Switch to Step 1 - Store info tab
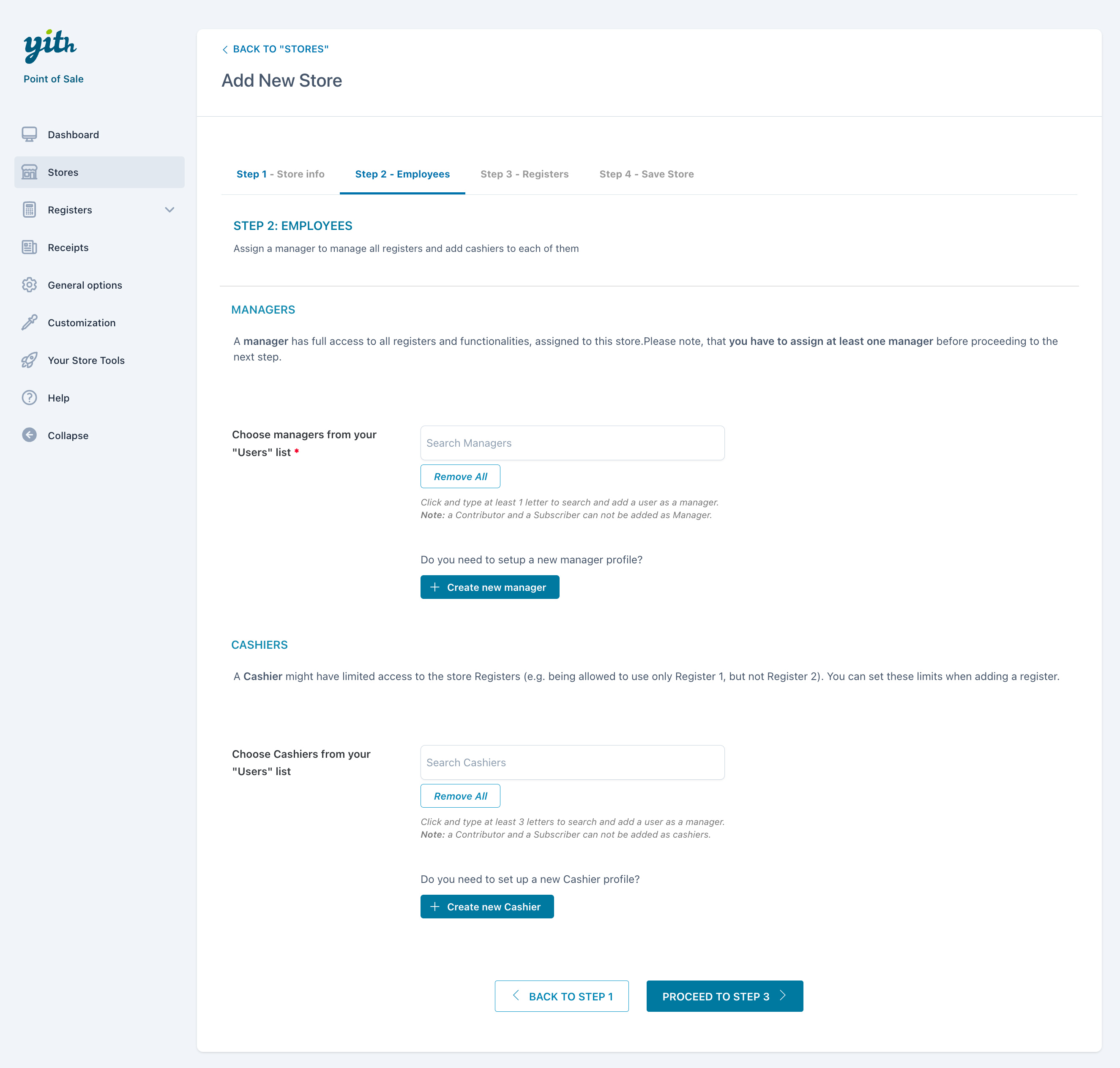The width and height of the screenshot is (1120, 1068). [x=280, y=174]
